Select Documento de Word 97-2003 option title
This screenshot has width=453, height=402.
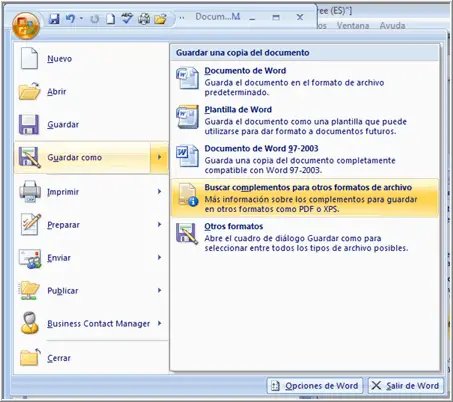click(x=261, y=148)
